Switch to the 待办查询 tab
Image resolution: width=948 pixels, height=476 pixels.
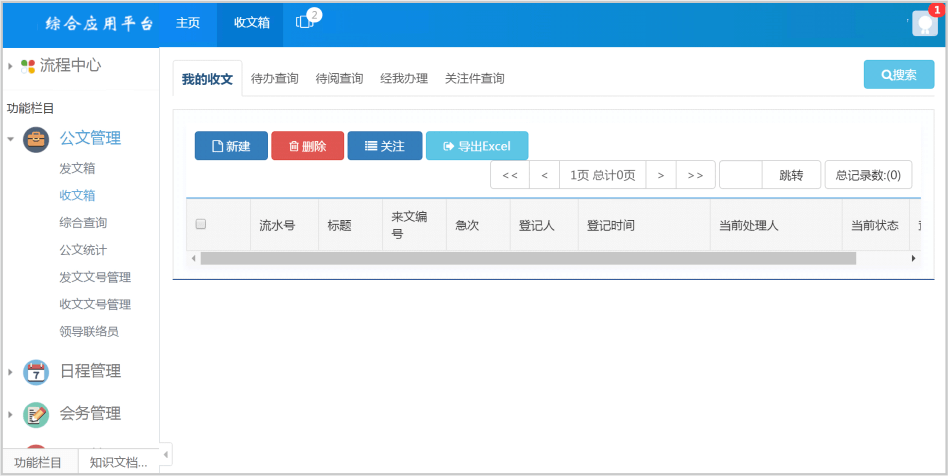pos(274,79)
